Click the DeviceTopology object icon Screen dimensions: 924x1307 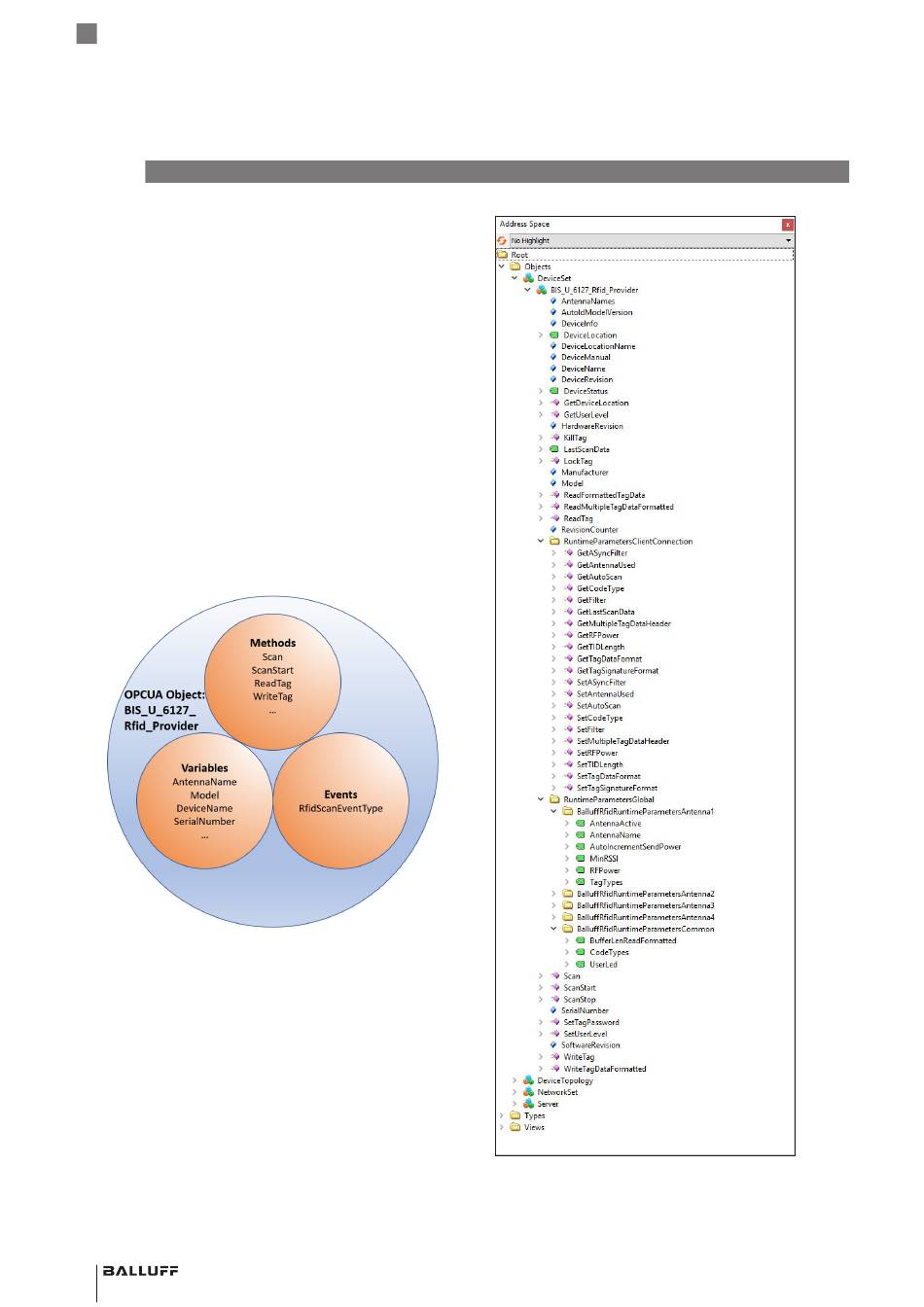(x=528, y=1080)
